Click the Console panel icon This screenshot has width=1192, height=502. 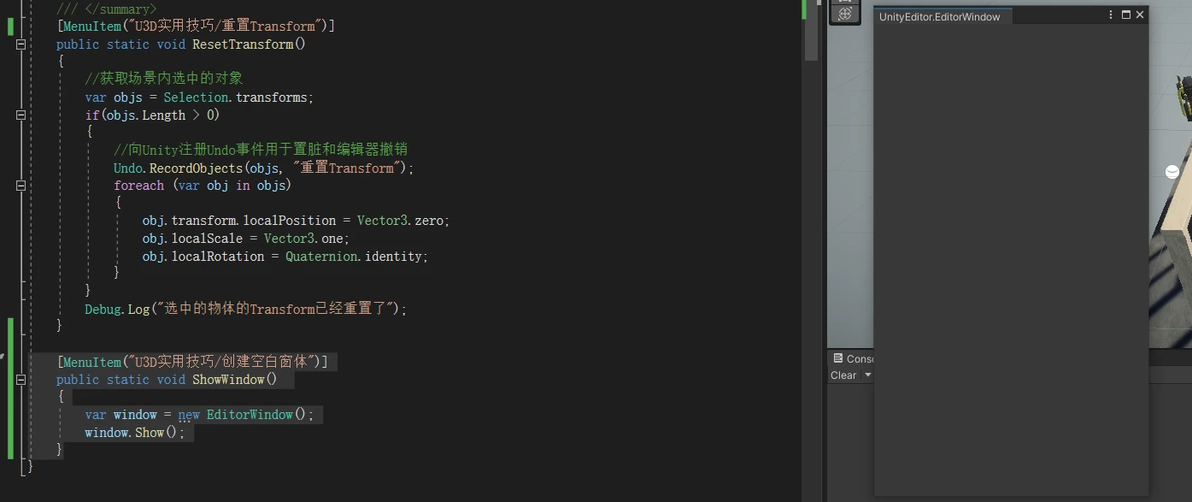pos(838,358)
